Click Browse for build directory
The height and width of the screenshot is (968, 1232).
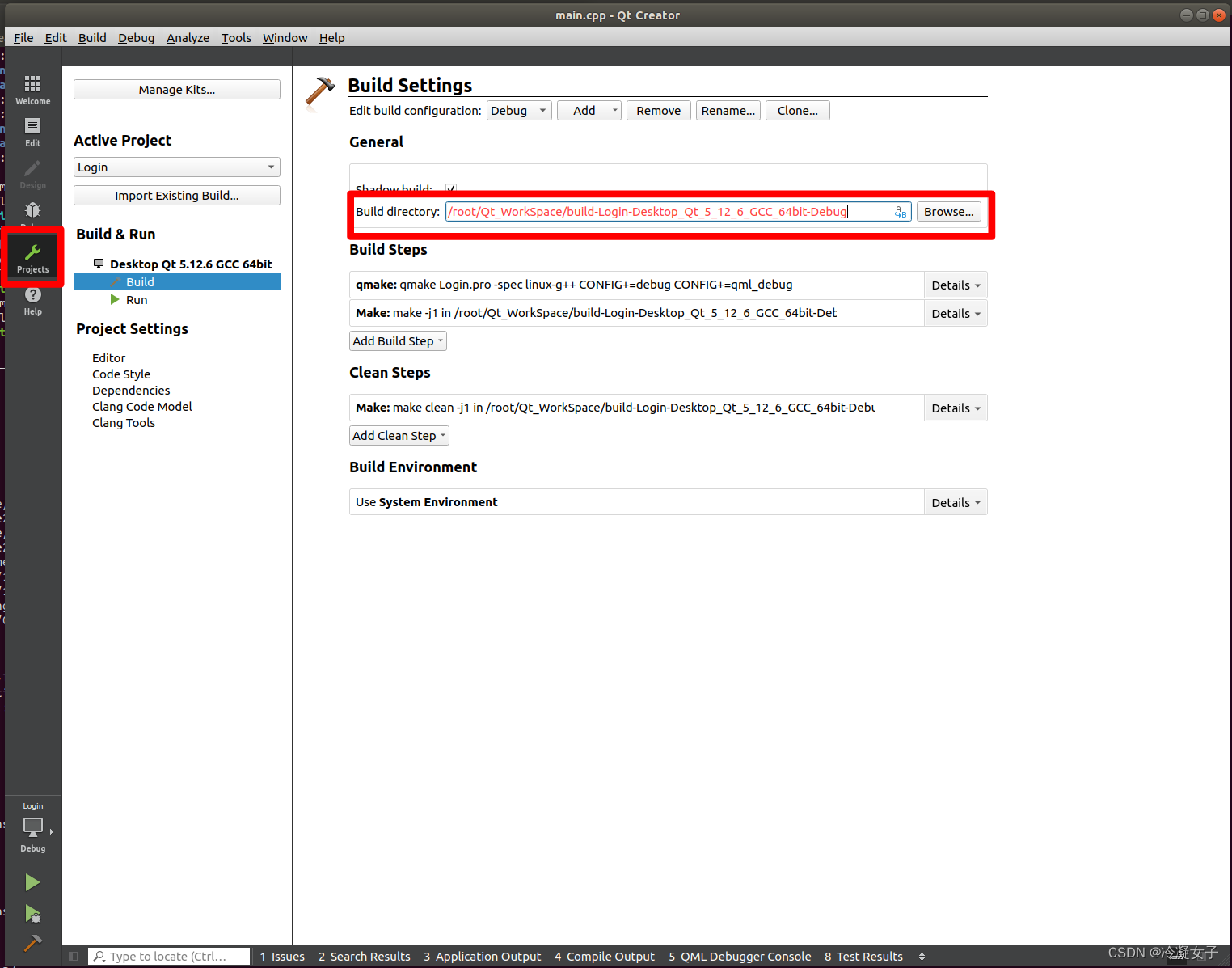pos(948,212)
